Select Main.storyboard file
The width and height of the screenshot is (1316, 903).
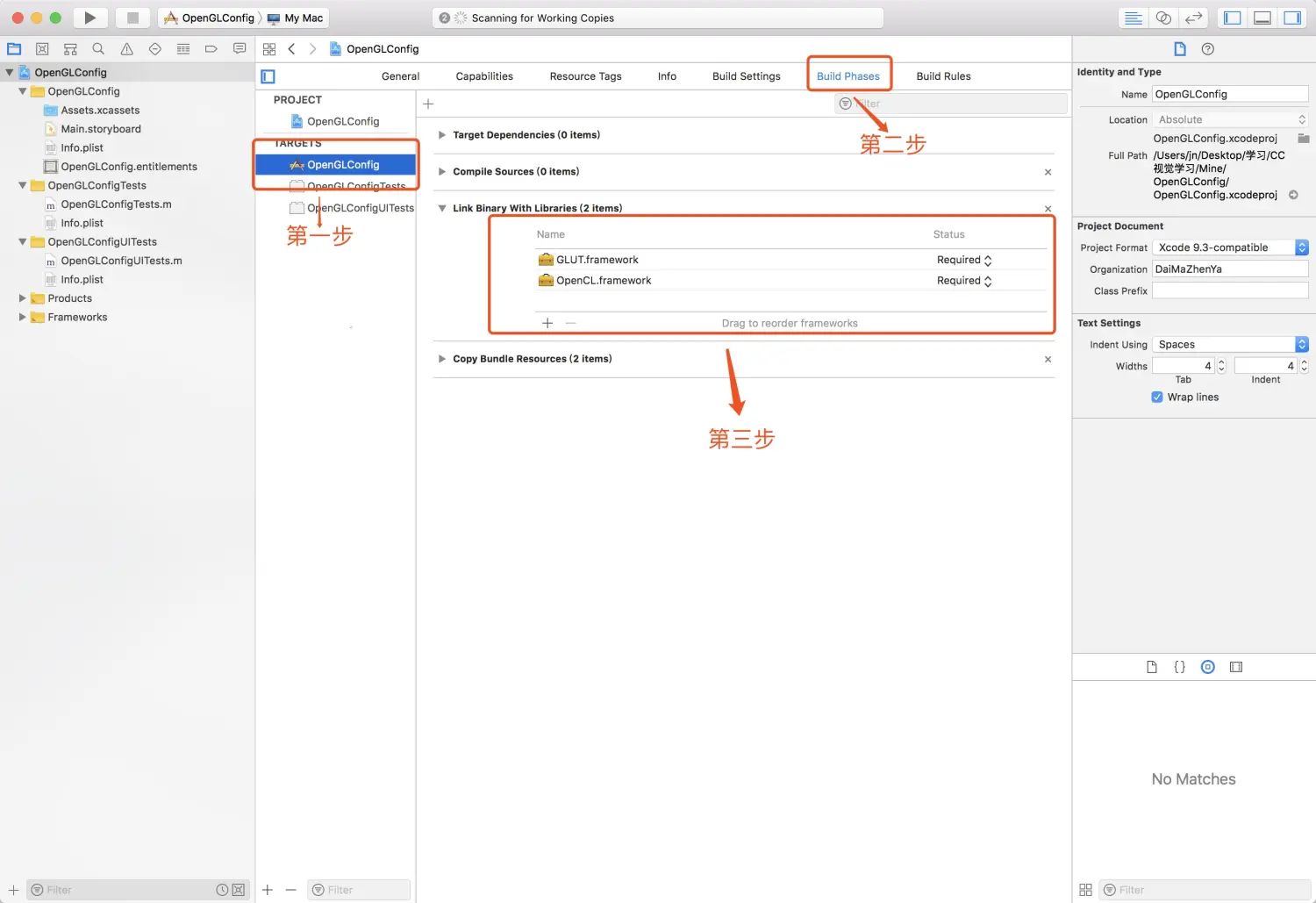[x=101, y=129]
